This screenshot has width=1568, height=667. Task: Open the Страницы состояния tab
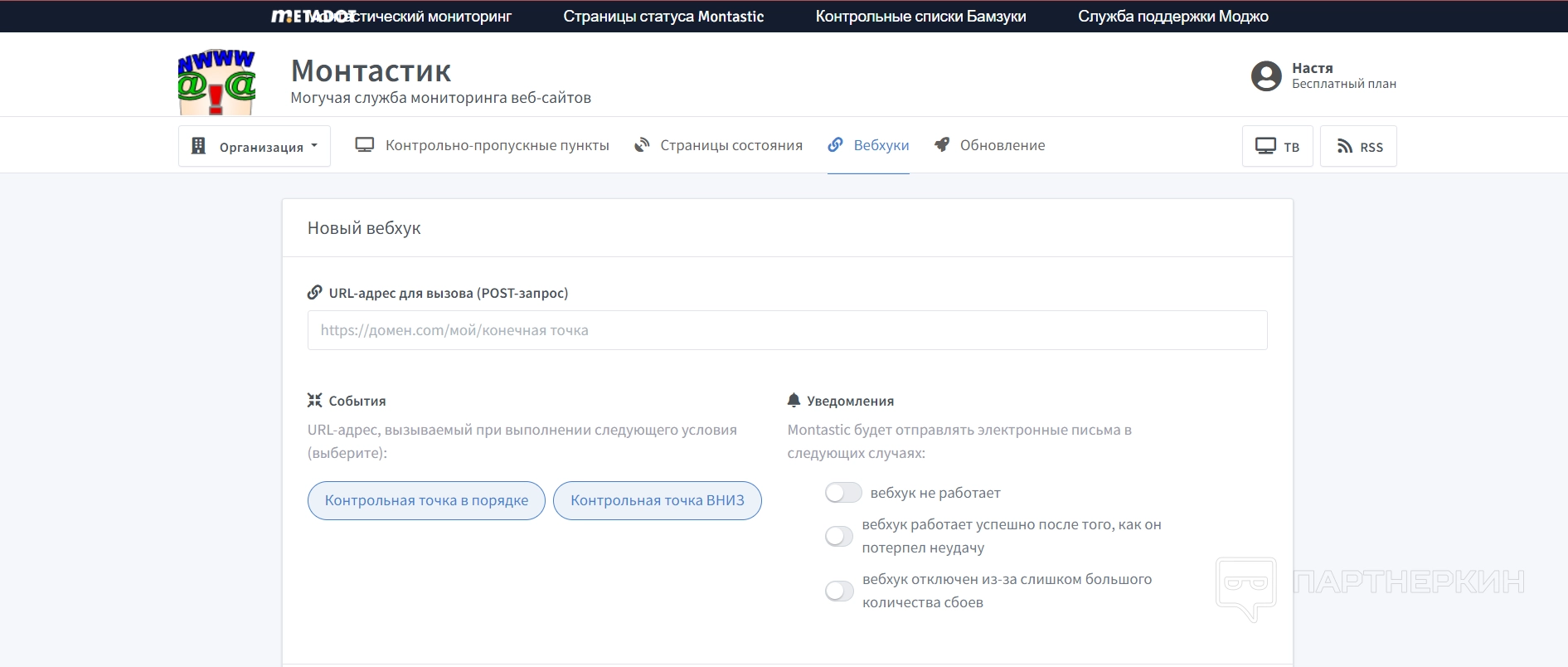click(x=731, y=145)
